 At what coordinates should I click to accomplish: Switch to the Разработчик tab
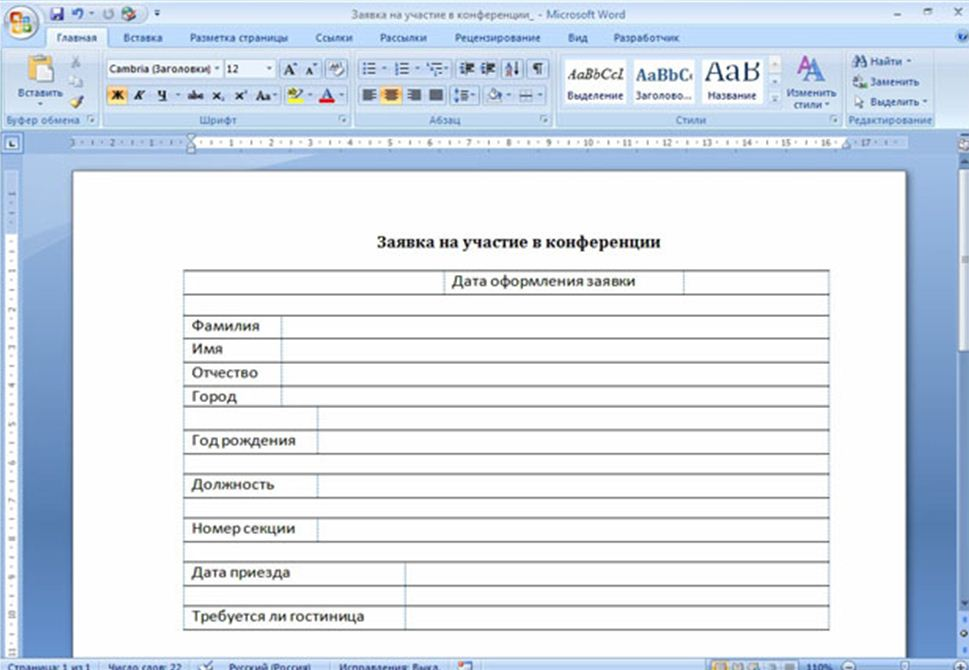click(x=646, y=38)
